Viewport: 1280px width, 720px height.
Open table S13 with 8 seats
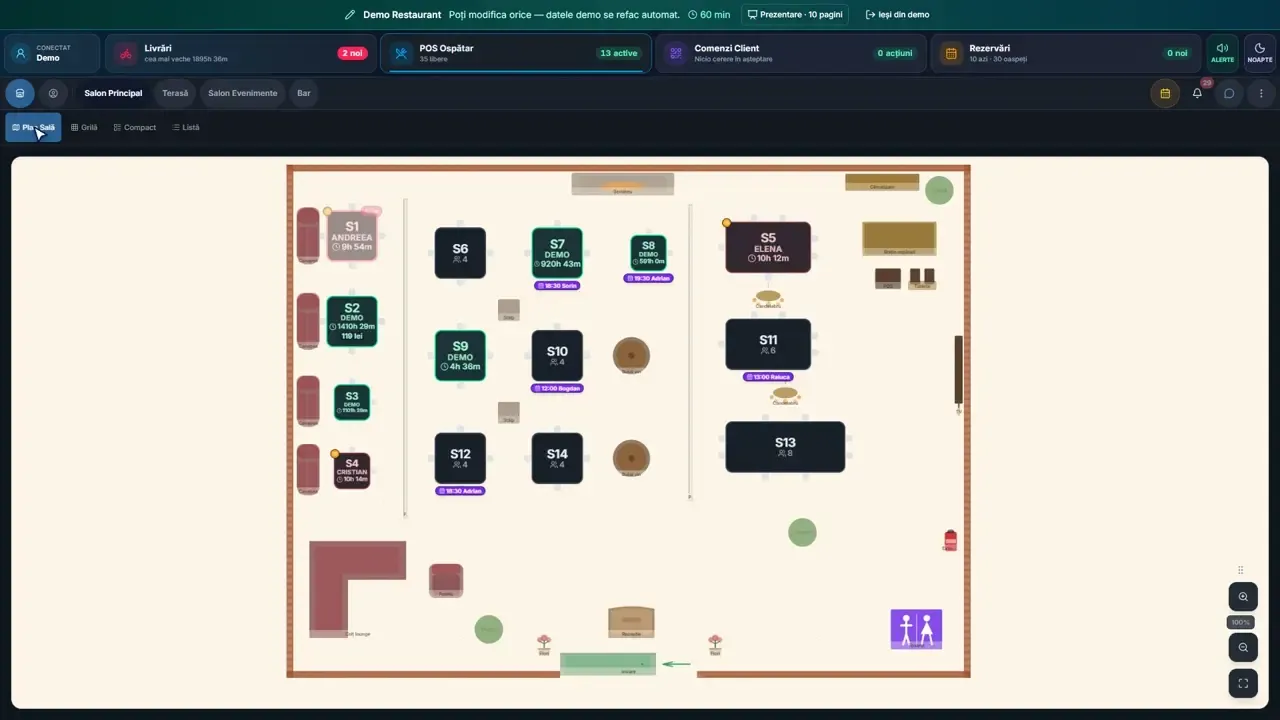pyautogui.click(x=785, y=446)
